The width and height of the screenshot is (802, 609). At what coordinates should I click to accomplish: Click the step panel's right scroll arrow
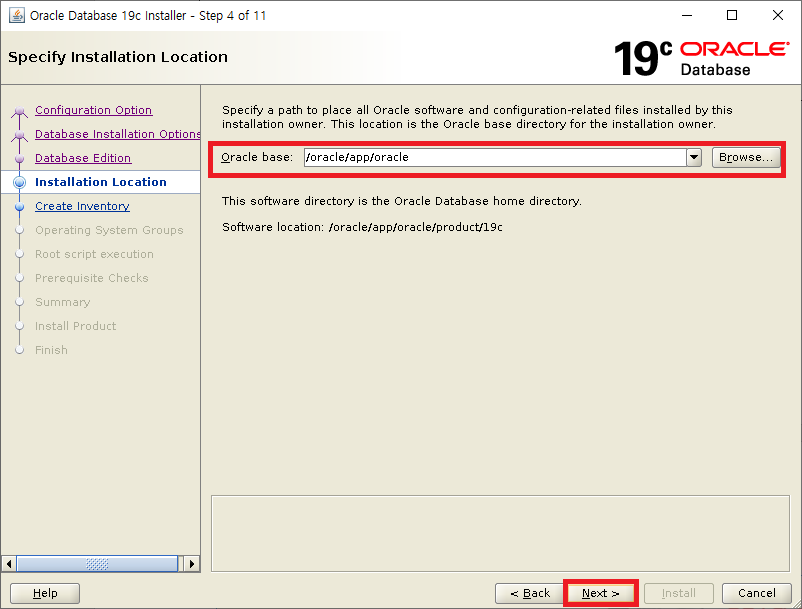(x=191, y=564)
